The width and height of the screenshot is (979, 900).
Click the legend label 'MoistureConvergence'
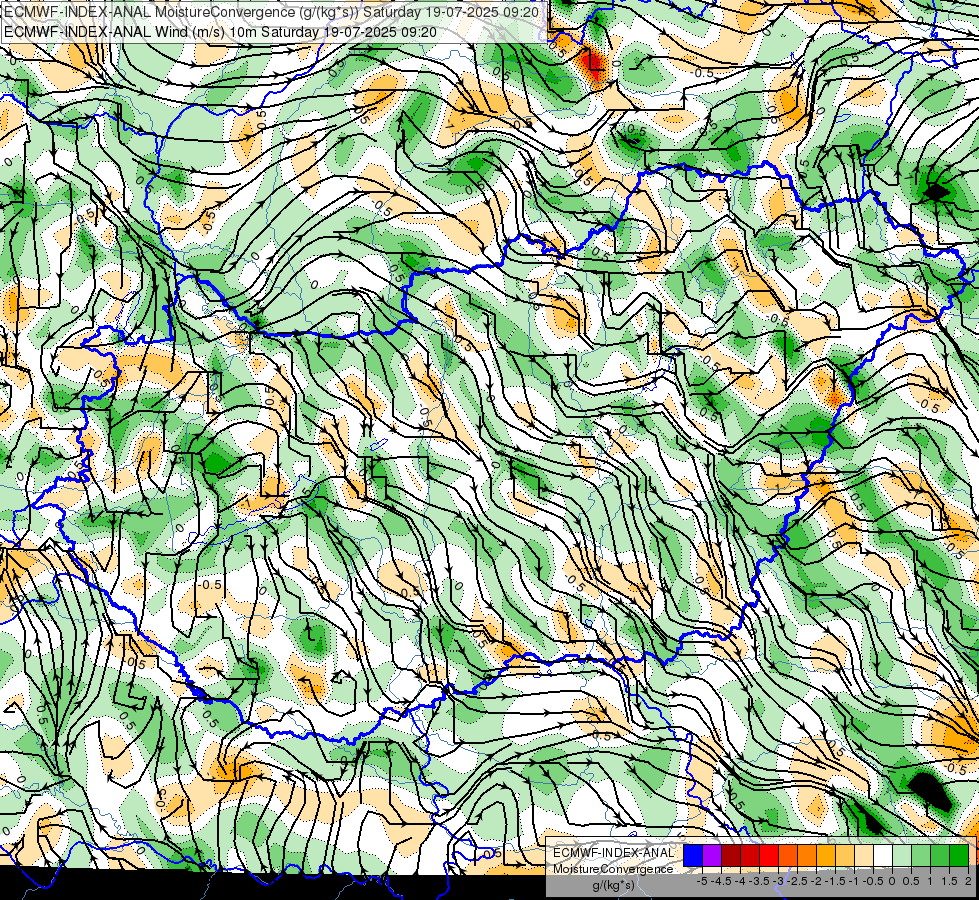click(613, 869)
